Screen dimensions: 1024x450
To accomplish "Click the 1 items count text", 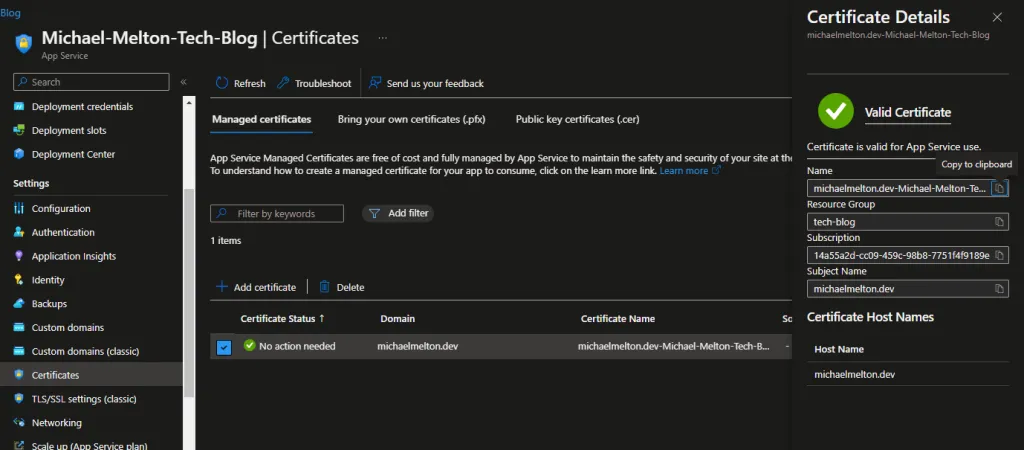I will pos(226,240).
